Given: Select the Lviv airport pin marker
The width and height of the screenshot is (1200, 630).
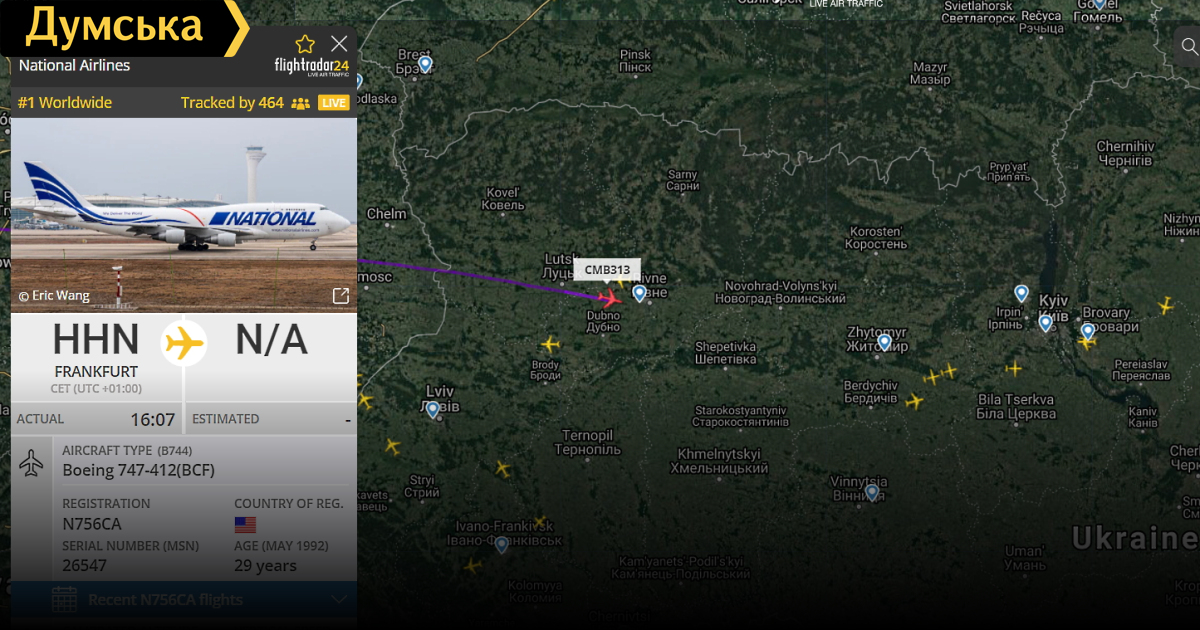Looking at the screenshot, I should 432,409.
